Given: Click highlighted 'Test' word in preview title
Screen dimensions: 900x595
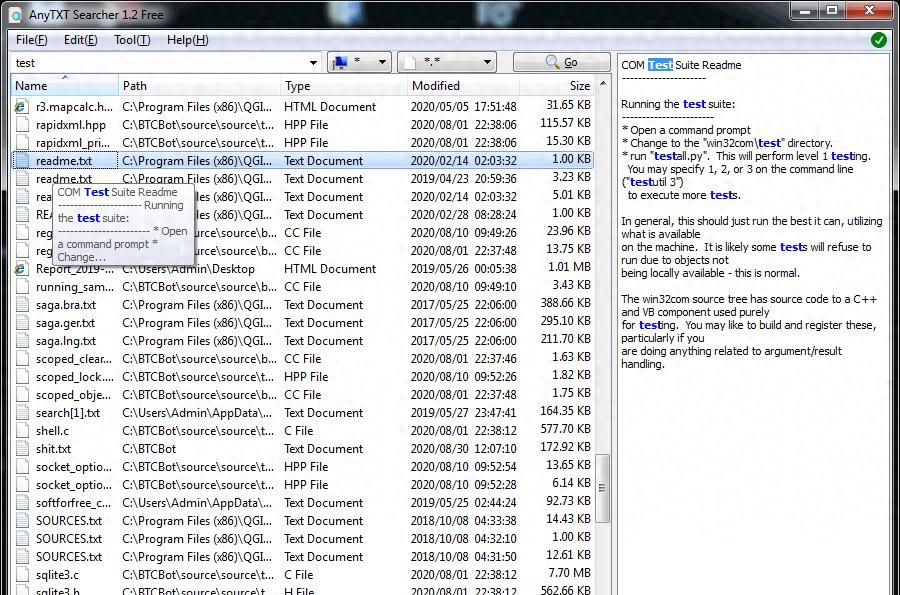Looking at the screenshot, I should tap(660, 65).
